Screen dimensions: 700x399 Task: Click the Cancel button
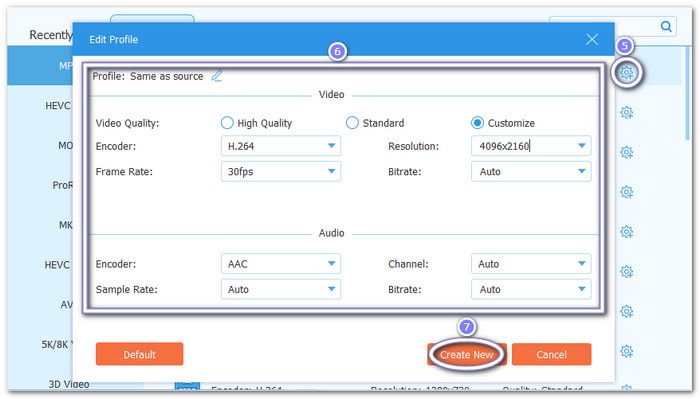pos(551,354)
